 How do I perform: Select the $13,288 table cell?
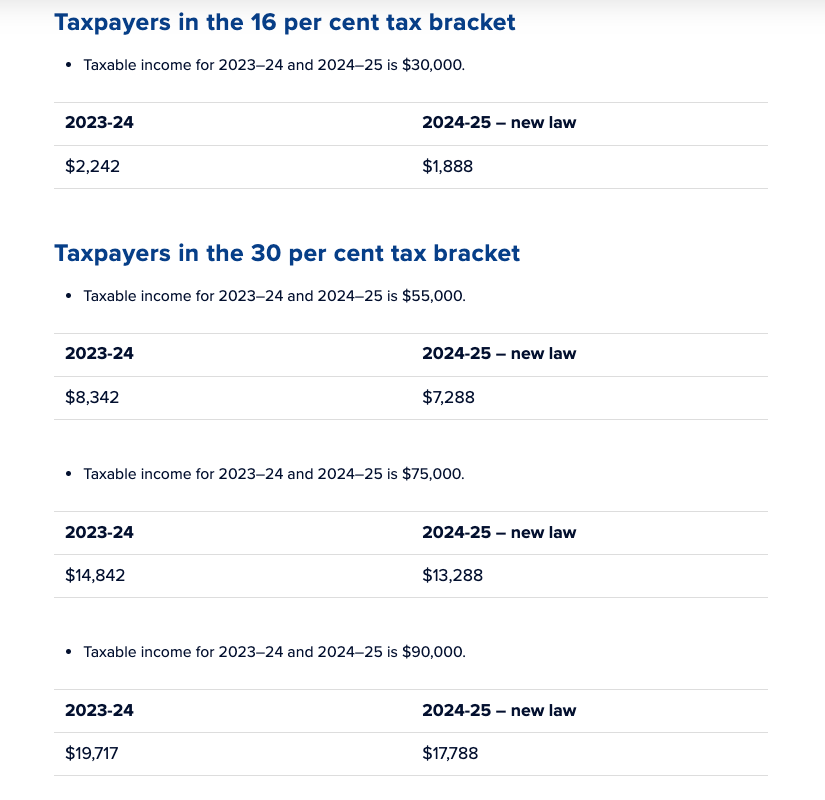click(452, 576)
